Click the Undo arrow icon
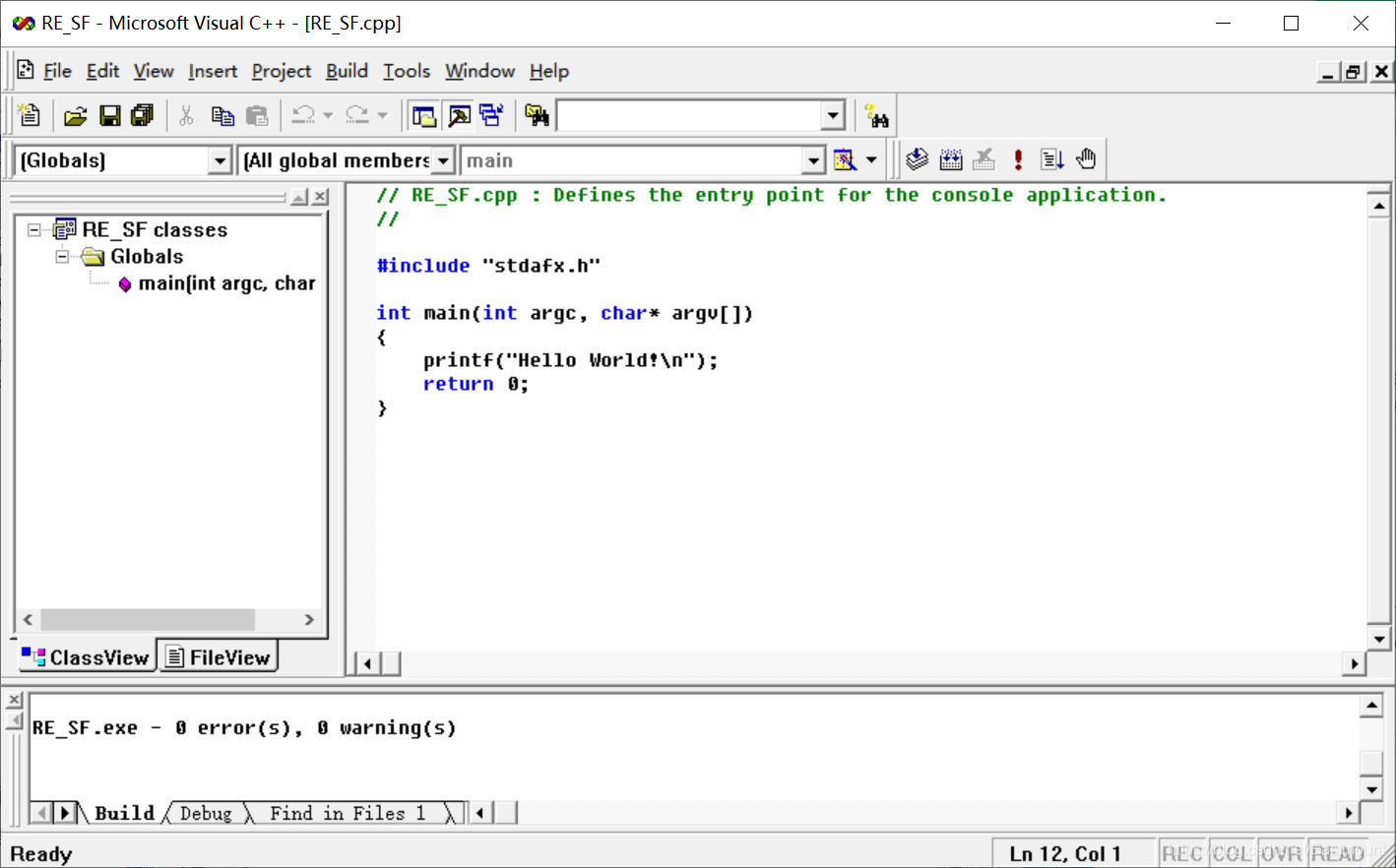1396x868 pixels. (303, 116)
